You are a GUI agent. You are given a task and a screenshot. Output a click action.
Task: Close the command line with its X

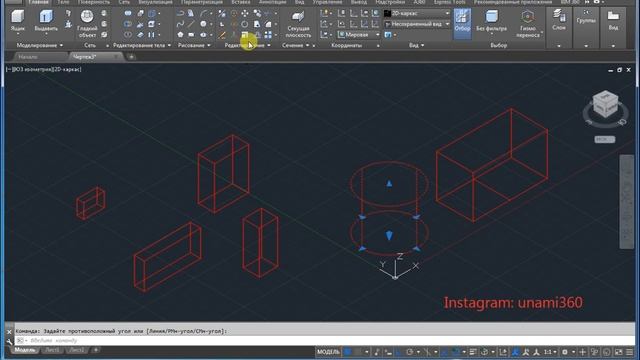pyautogui.click(x=9, y=331)
